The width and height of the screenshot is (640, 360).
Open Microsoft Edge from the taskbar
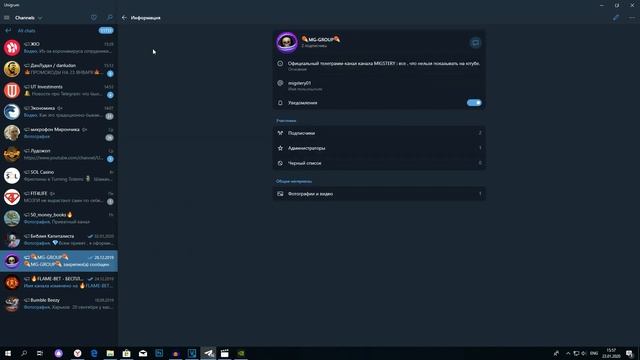(94, 353)
